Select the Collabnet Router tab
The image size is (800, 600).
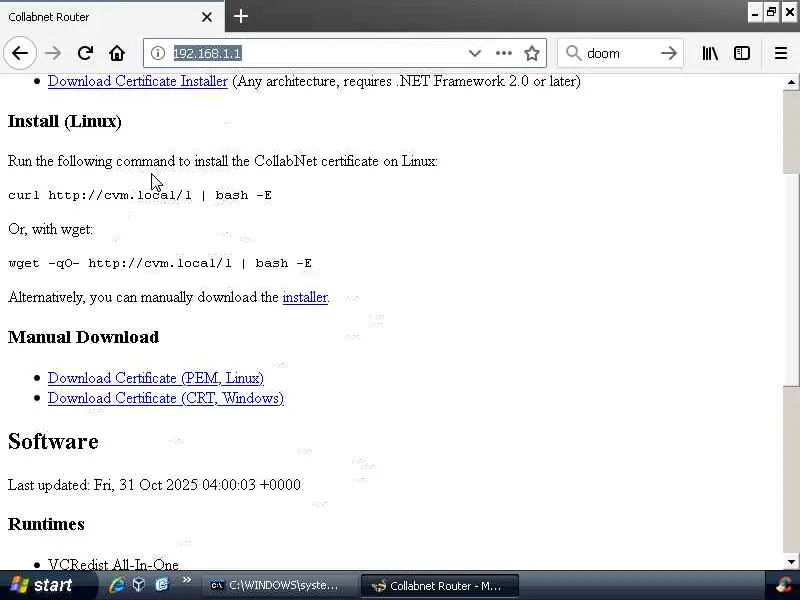tap(112, 17)
